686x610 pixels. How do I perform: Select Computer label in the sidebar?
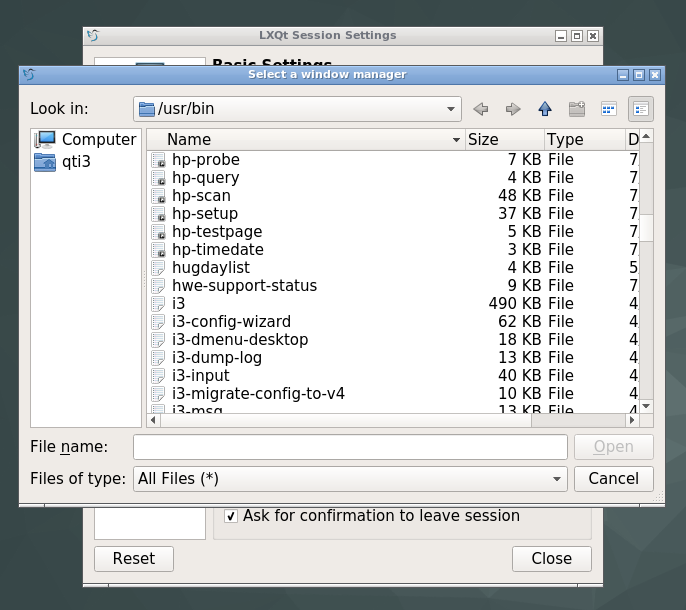tap(99, 140)
